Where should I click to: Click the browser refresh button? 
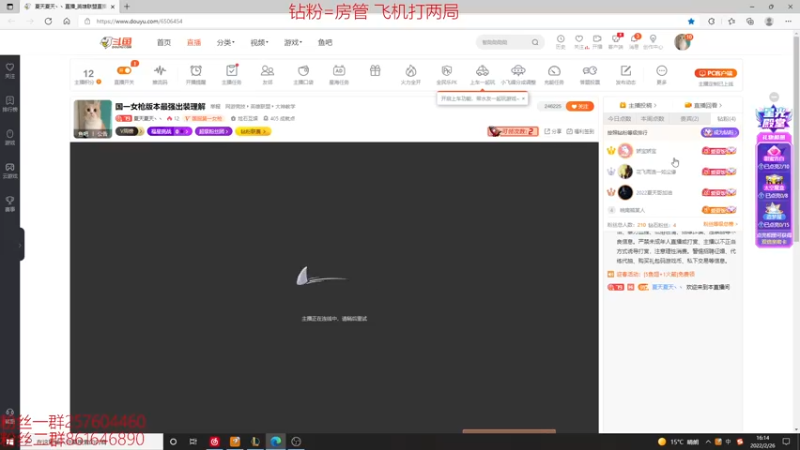click(x=48, y=21)
